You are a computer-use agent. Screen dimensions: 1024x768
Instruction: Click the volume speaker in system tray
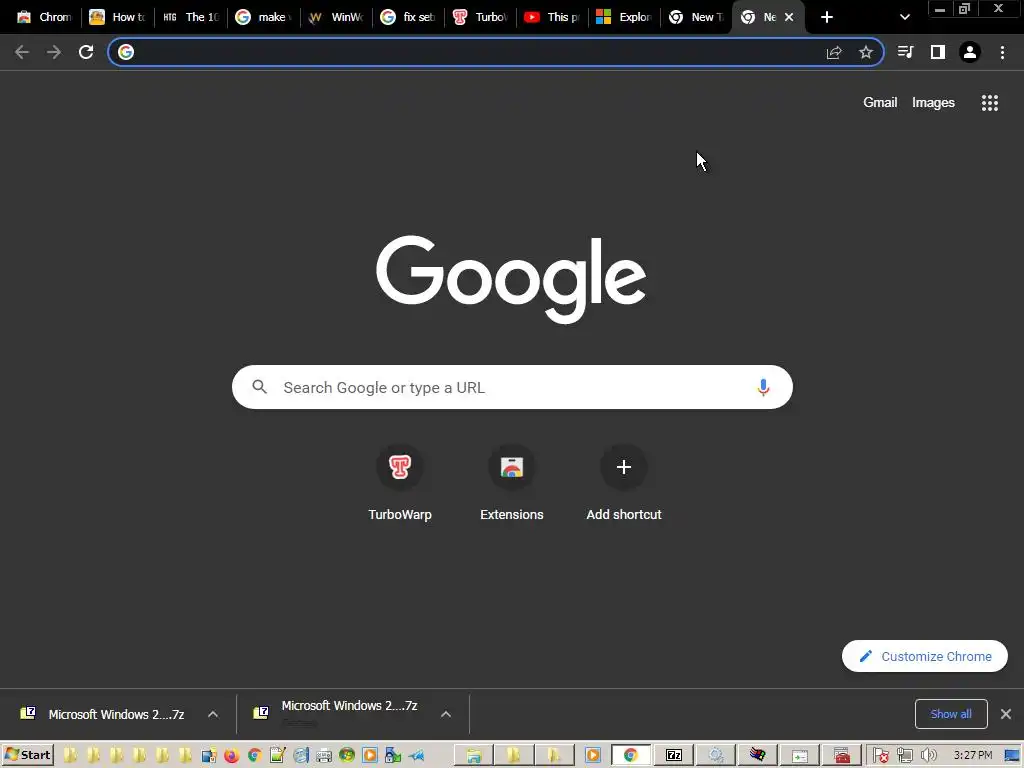coord(928,756)
